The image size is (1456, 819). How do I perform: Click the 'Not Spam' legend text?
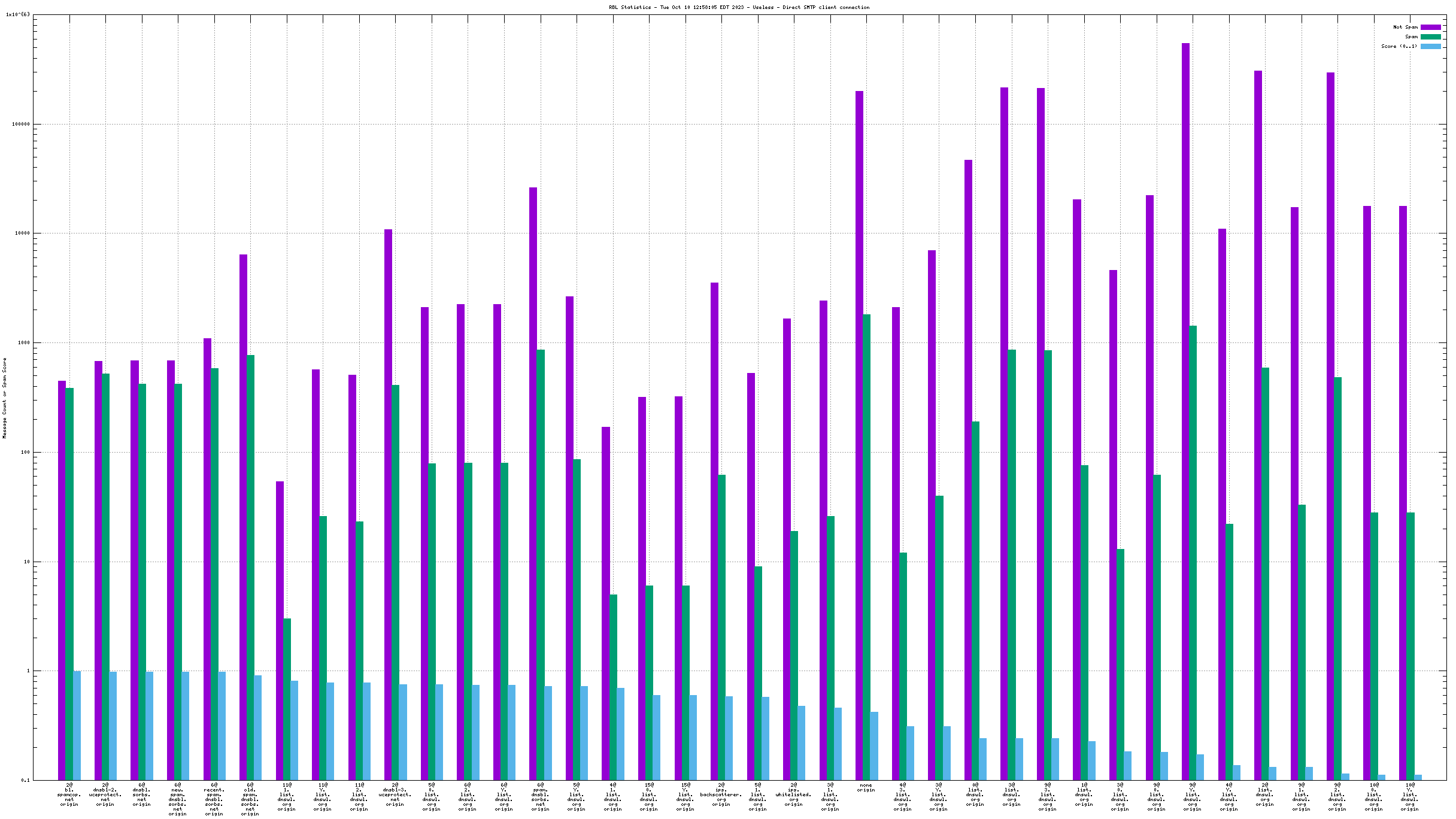1405,27
